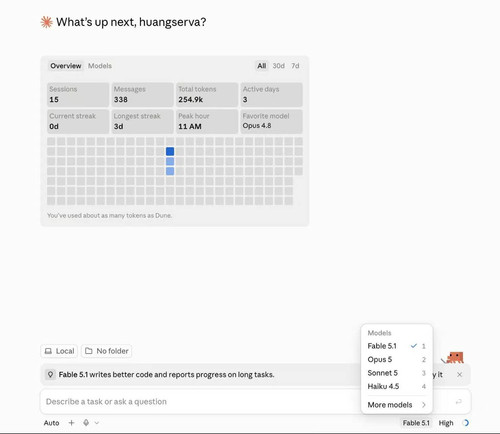The height and width of the screenshot is (434, 500).
Task: Select the 7d time range
Action: point(295,66)
